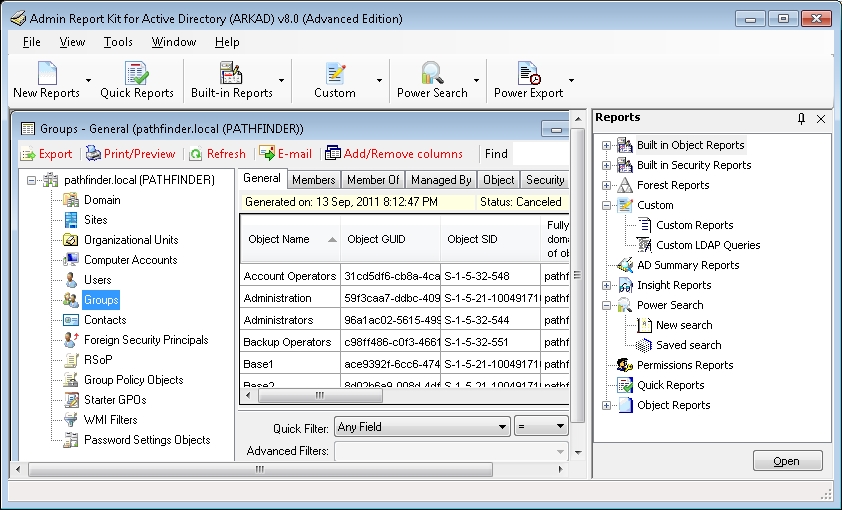Screen dimensions: 842x510
Task: Expand Built in Security Reports node
Action: point(606,165)
